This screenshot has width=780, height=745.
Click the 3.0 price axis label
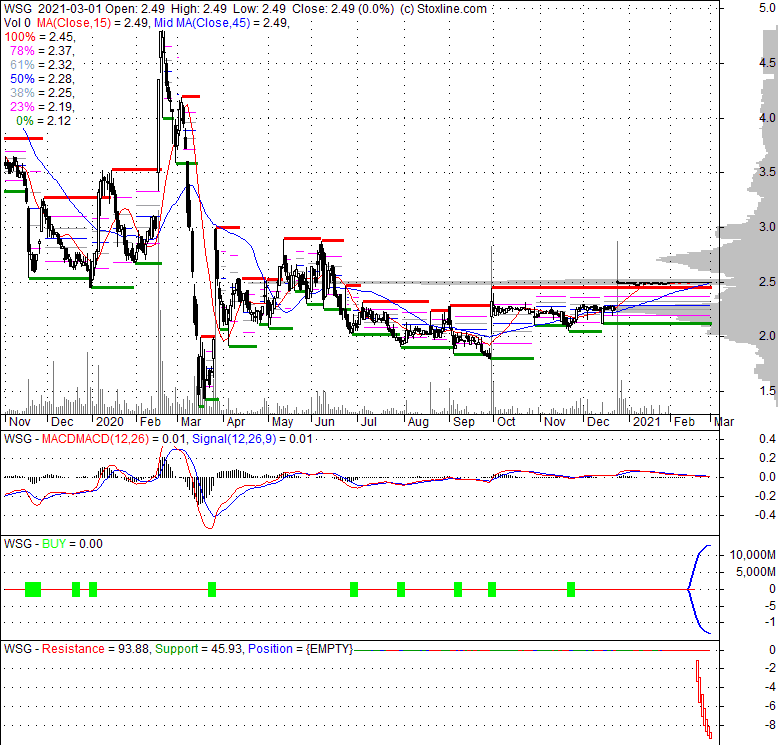click(768, 227)
